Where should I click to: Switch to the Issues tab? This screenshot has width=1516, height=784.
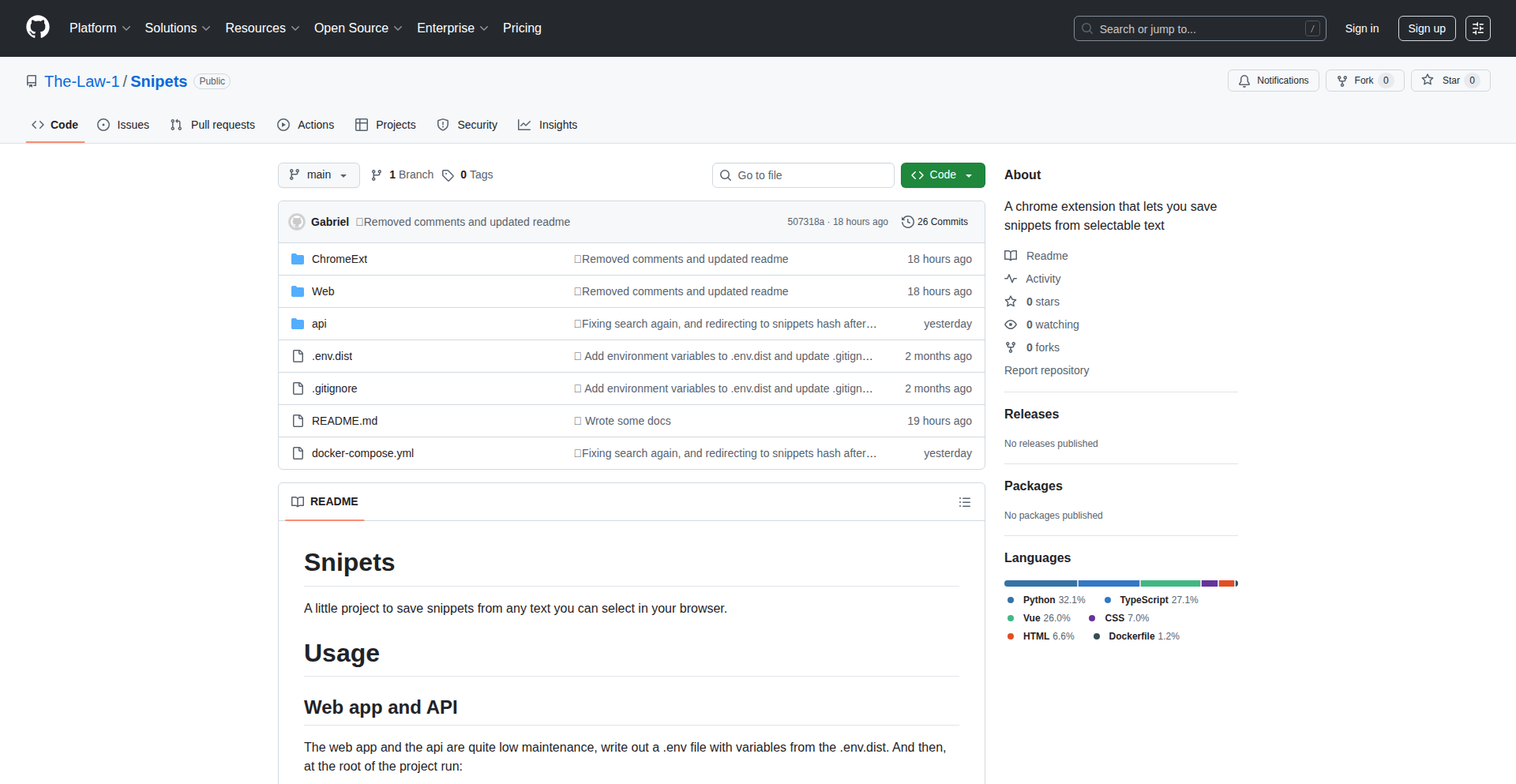[x=123, y=125]
